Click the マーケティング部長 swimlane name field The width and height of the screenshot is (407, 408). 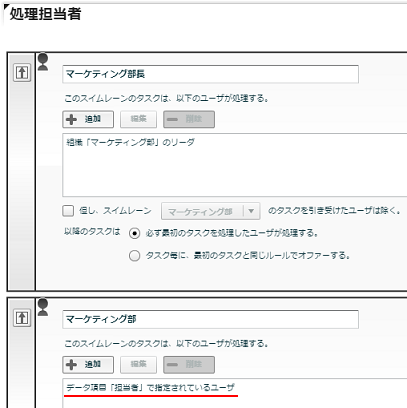pos(210,74)
